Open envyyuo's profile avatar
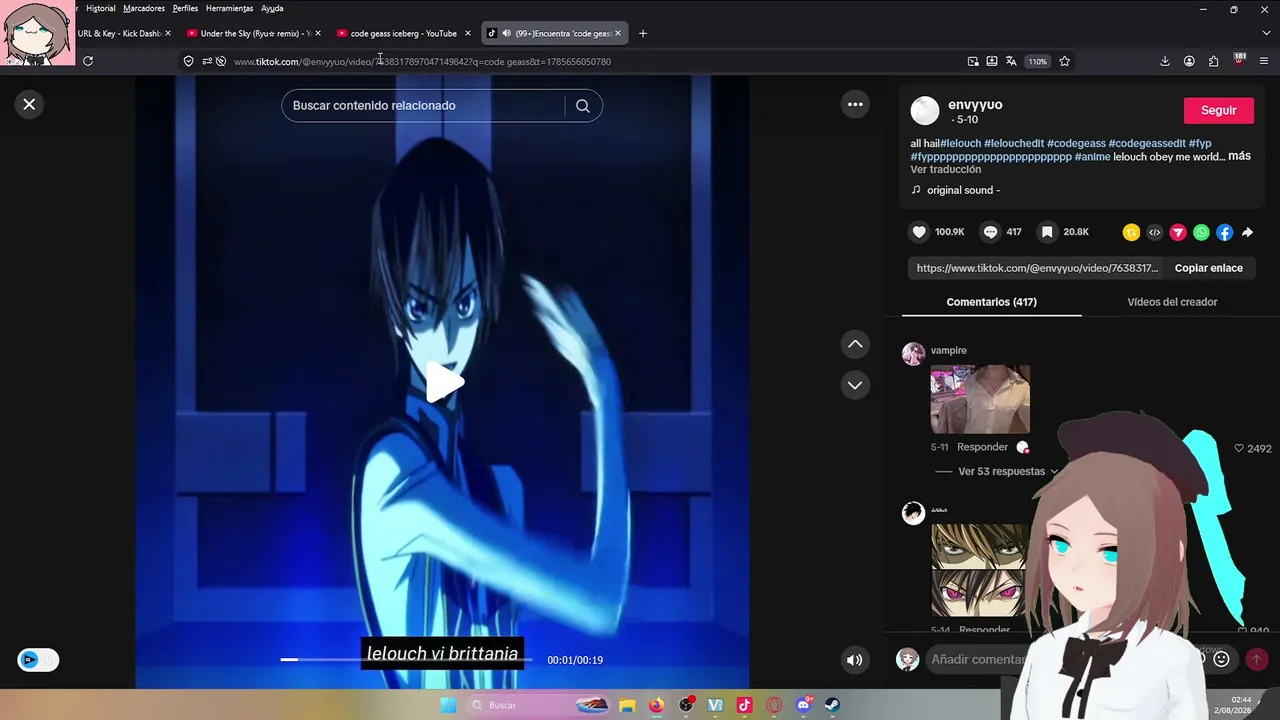 tap(925, 110)
